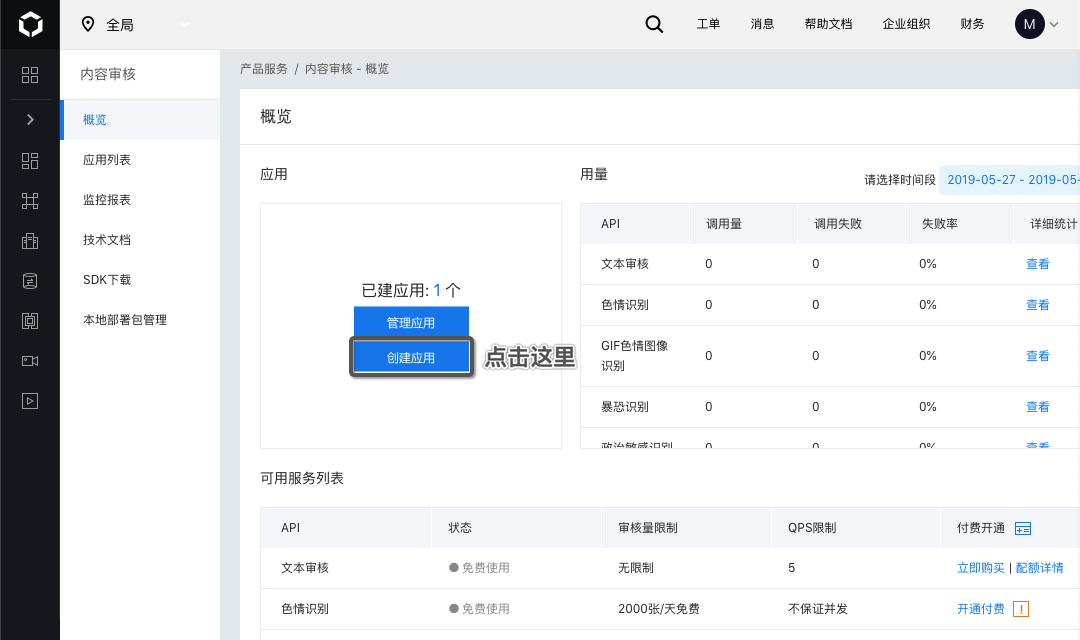Click the 创建应用 button
Viewport: 1080px width, 640px height.
coord(411,357)
